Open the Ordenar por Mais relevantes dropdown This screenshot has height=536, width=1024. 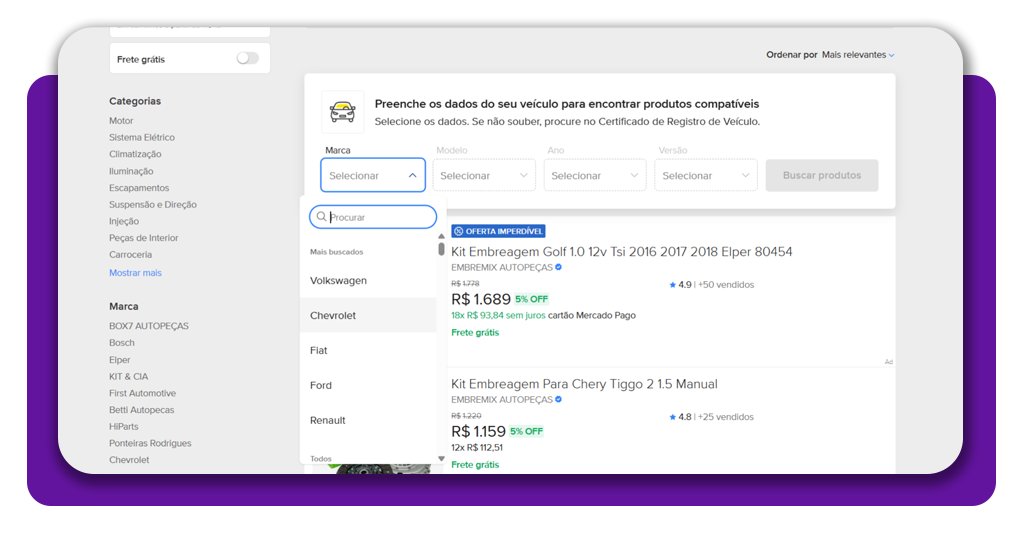pyautogui.click(x=858, y=55)
